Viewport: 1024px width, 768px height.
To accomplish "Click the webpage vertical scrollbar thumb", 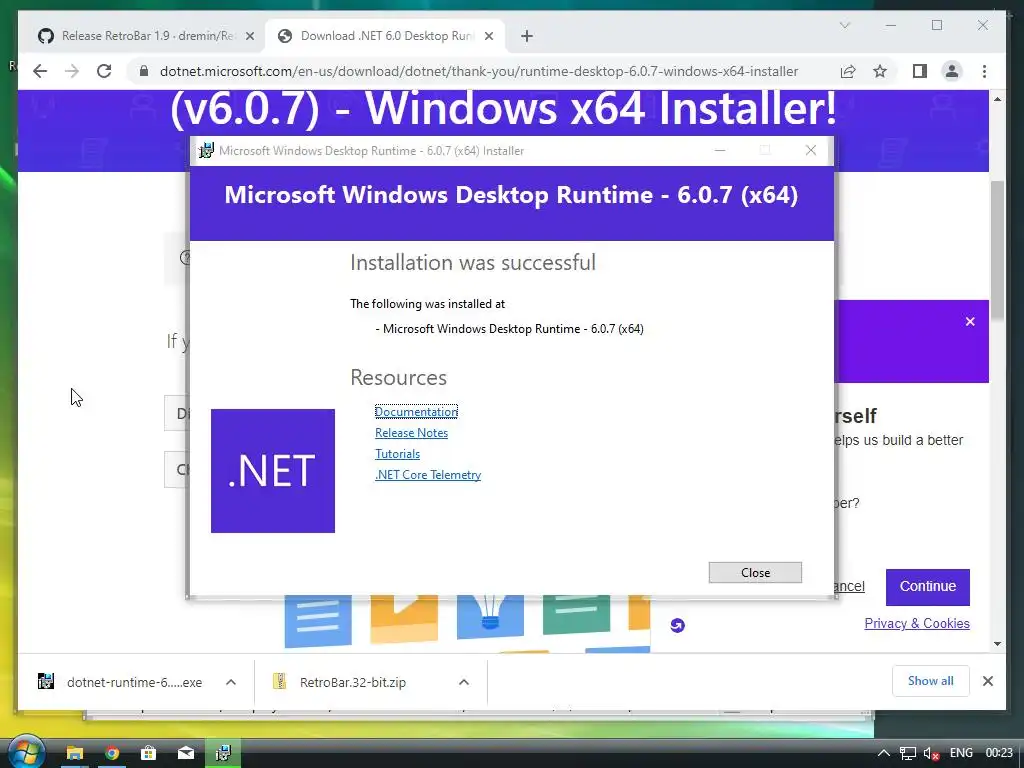I will coord(997,251).
